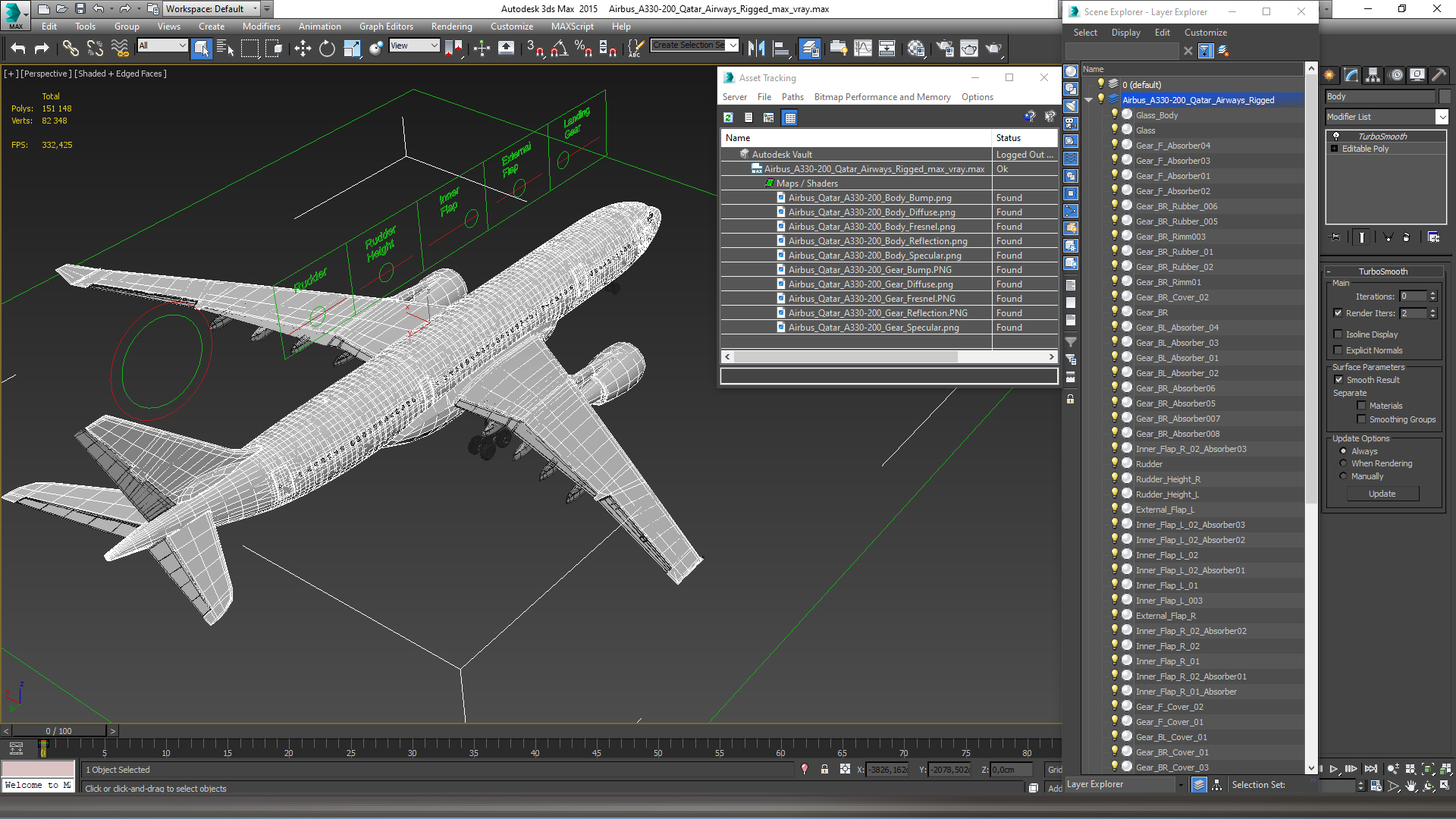
Task: Select the Select and Rotate tool
Action: [x=327, y=49]
